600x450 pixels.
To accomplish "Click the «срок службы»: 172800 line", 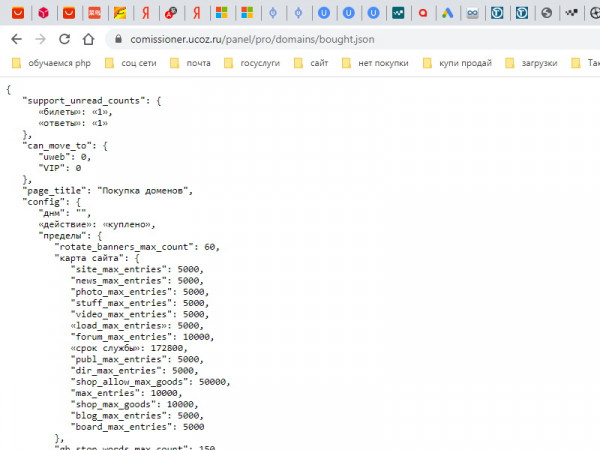I will click(129, 348).
